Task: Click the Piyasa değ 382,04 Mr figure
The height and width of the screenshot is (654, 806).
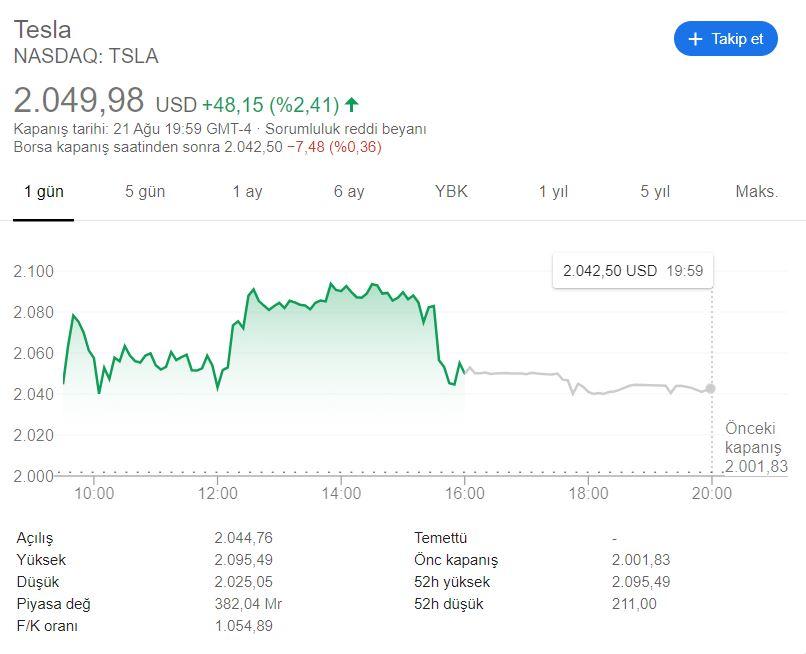Action: 252,602
